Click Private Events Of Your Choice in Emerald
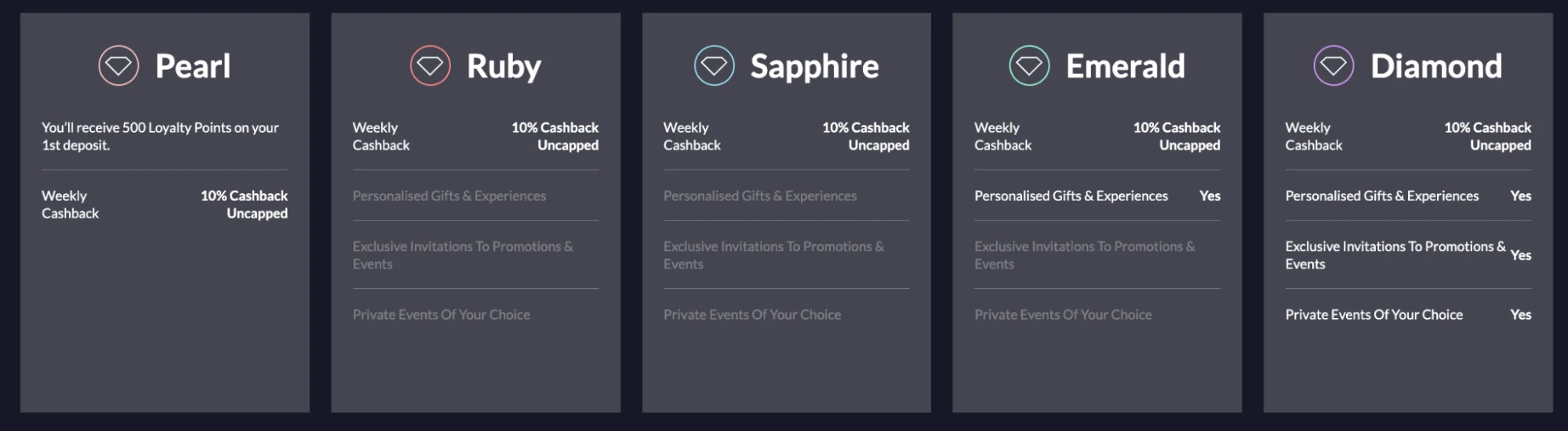Image resolution: width=1568 pixels, height=431 pixels. (1063, 314)
